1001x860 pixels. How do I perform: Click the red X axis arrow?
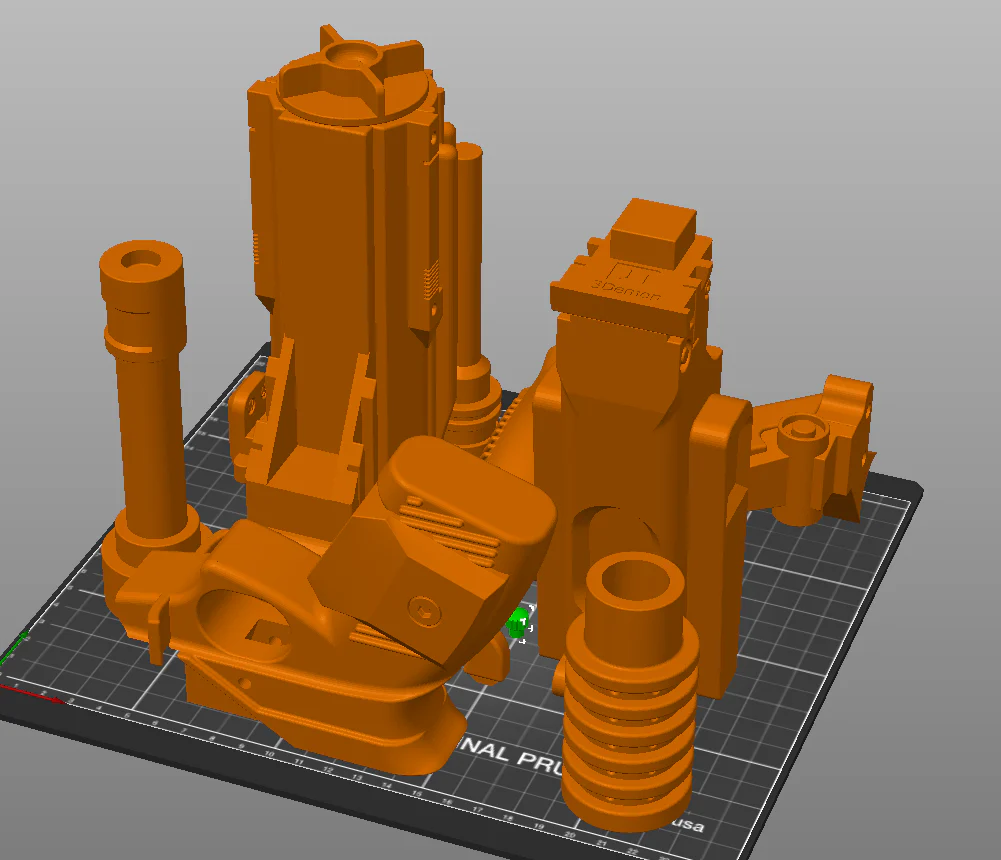coord(32,693)
